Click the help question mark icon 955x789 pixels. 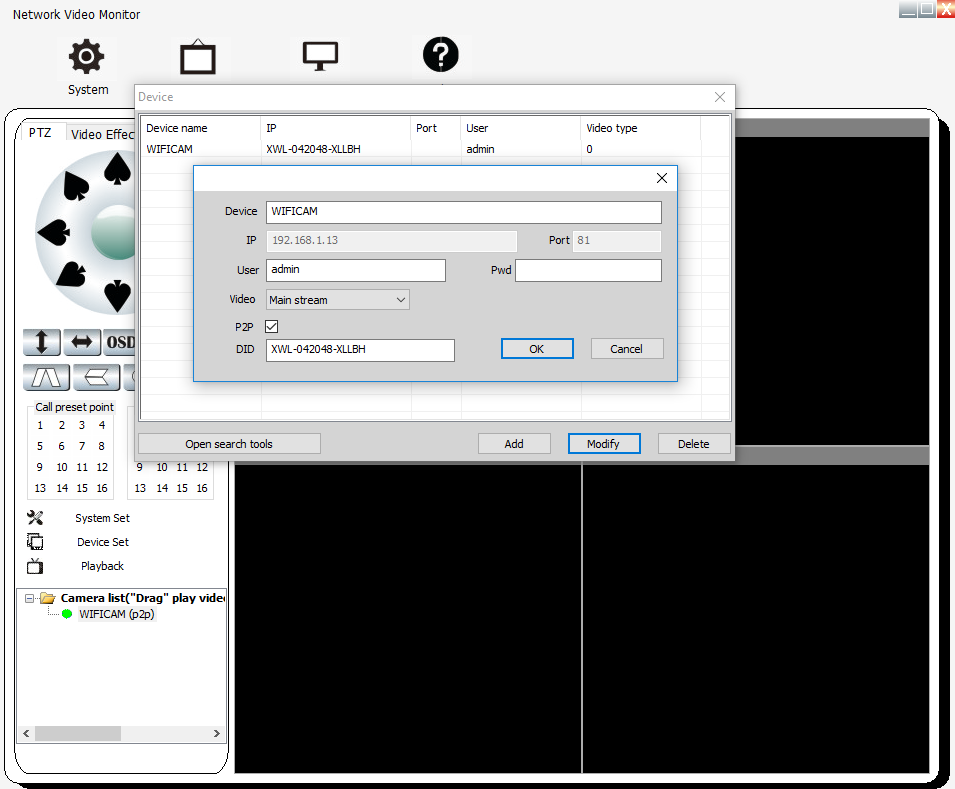(440, 55)
